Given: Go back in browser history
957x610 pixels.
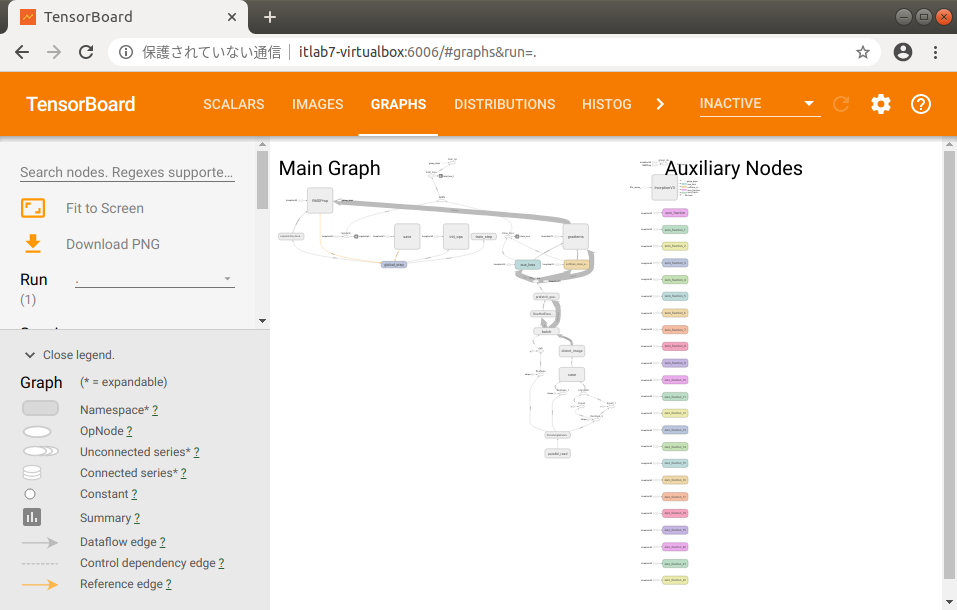Looking at the screenshot, I should point(22,53).
